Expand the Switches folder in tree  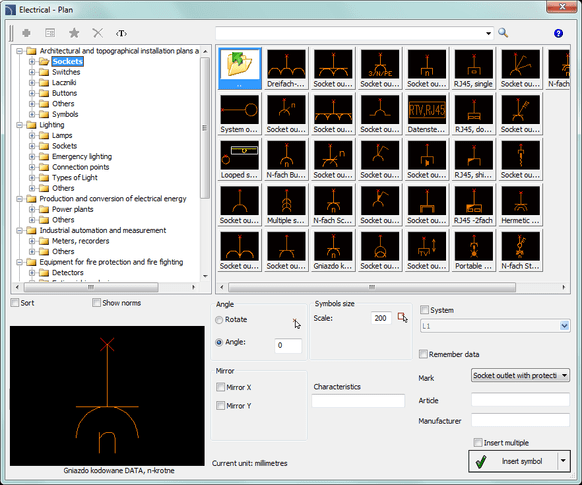pos(32,72)
